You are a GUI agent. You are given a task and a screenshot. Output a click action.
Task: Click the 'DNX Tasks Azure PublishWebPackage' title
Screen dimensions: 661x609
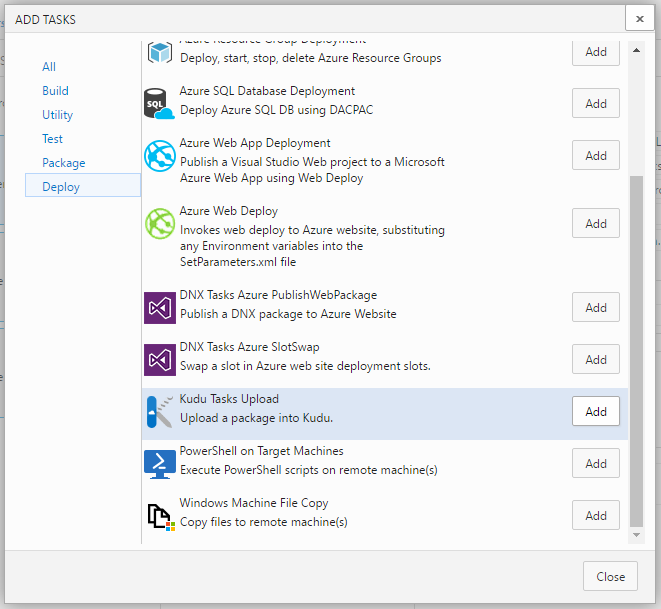point(278,295)
